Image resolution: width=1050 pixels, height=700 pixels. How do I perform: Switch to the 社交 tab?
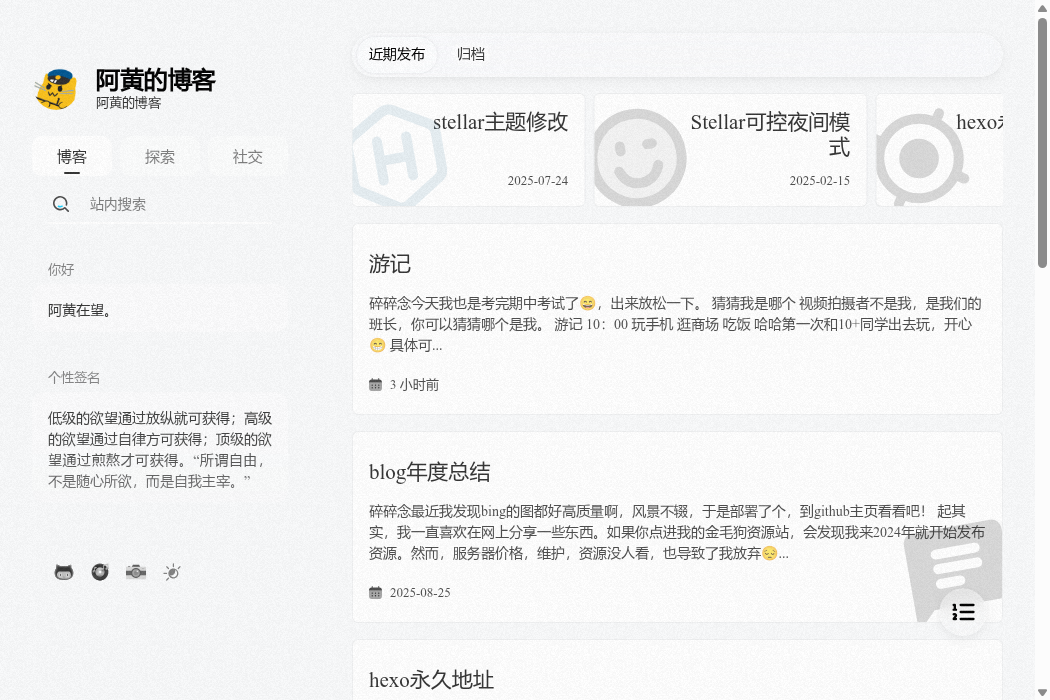pos(248,157)
